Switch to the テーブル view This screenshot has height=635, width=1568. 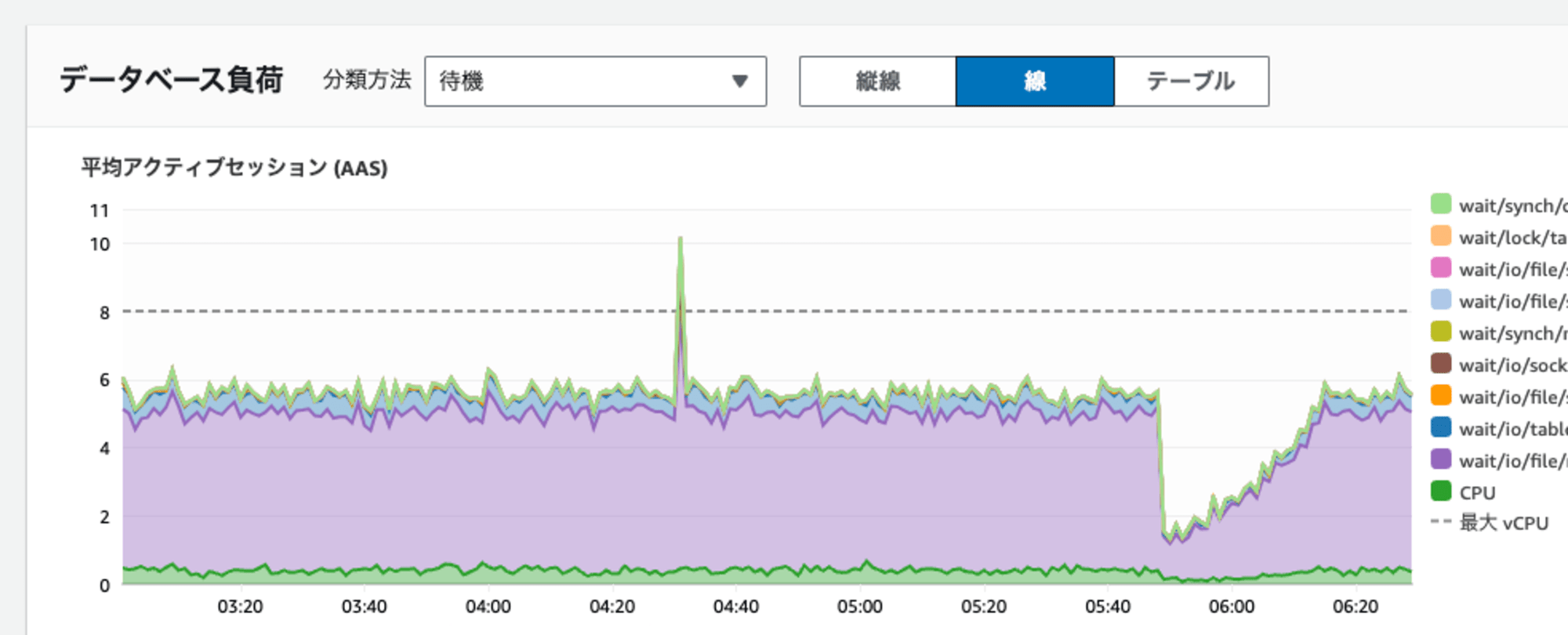coord(1191,81)
